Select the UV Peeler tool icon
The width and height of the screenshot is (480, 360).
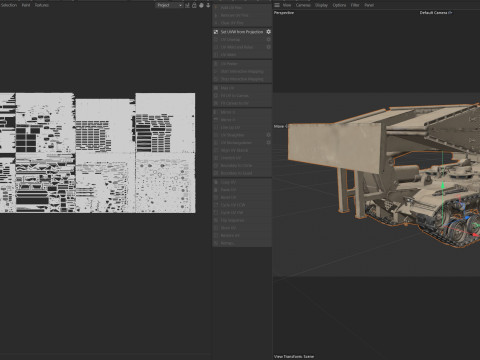(216, 64)
